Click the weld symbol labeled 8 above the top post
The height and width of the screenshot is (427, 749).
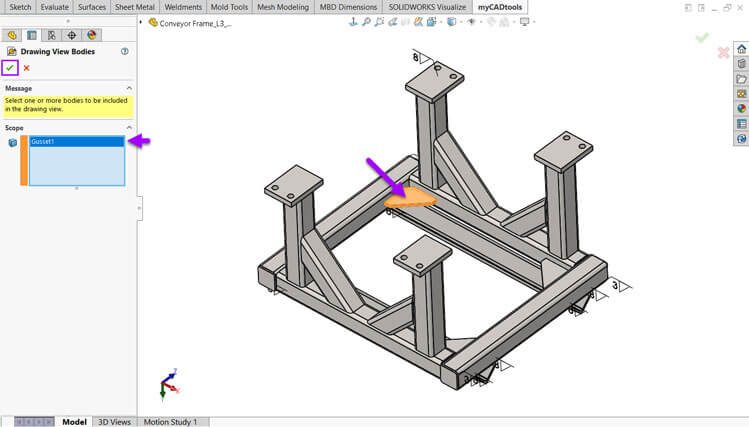[x=423, y=57]
